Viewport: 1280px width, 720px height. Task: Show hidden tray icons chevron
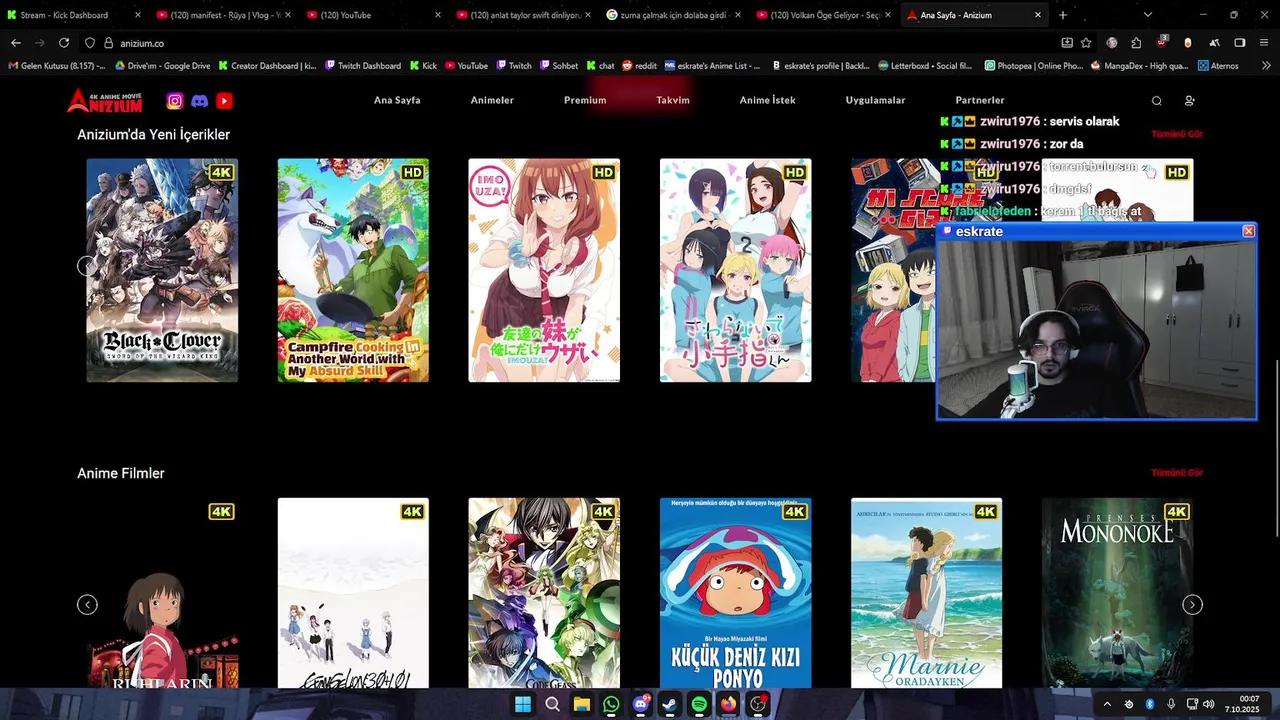point(1107,704)
